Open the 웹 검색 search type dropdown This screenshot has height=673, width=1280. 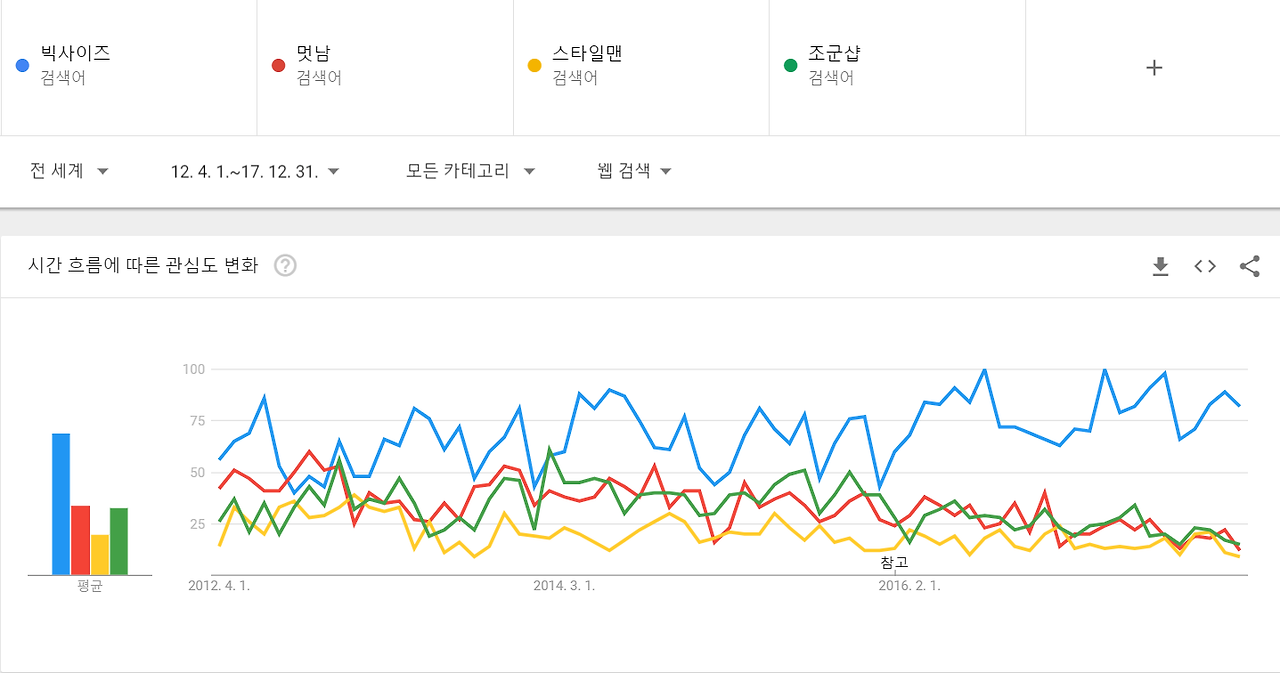tap(634, 171)
